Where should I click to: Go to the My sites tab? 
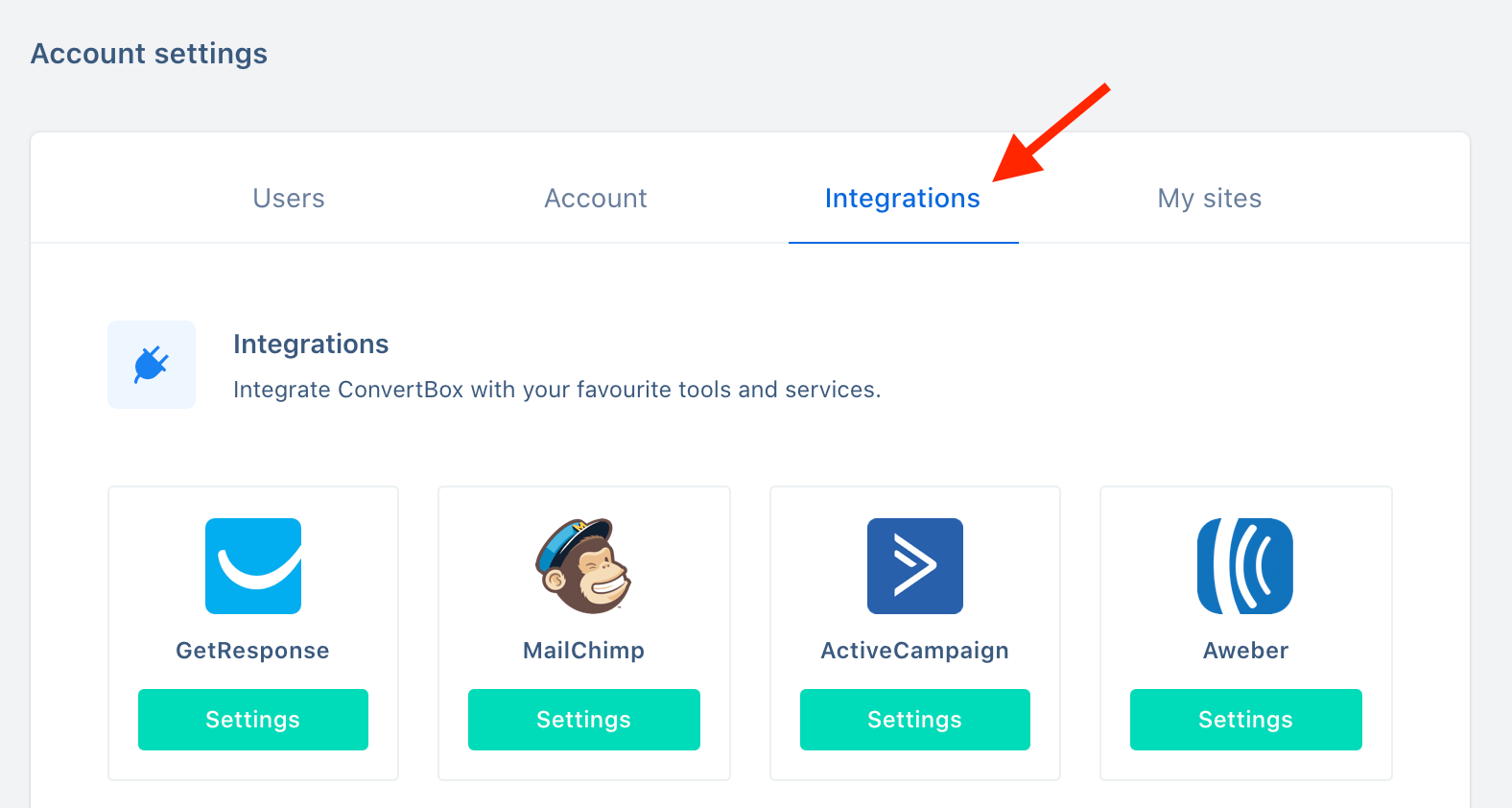click(x=1210, y=199)
